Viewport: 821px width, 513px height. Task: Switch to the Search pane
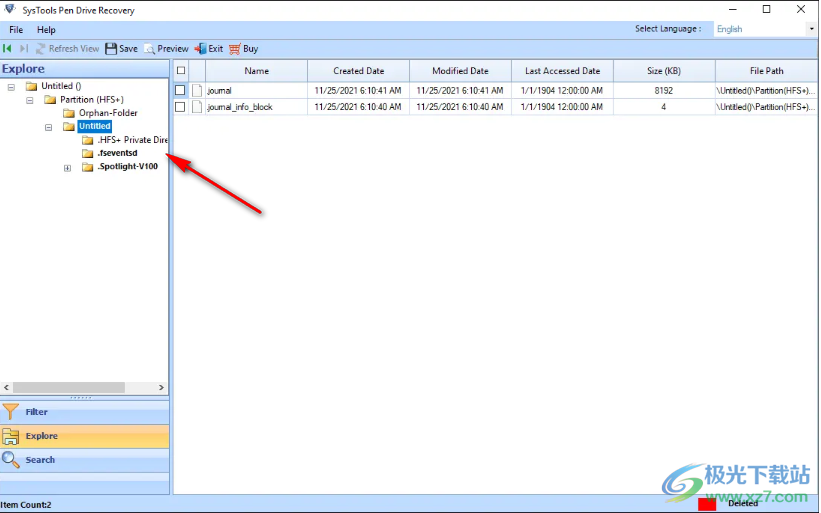(84, 460)
